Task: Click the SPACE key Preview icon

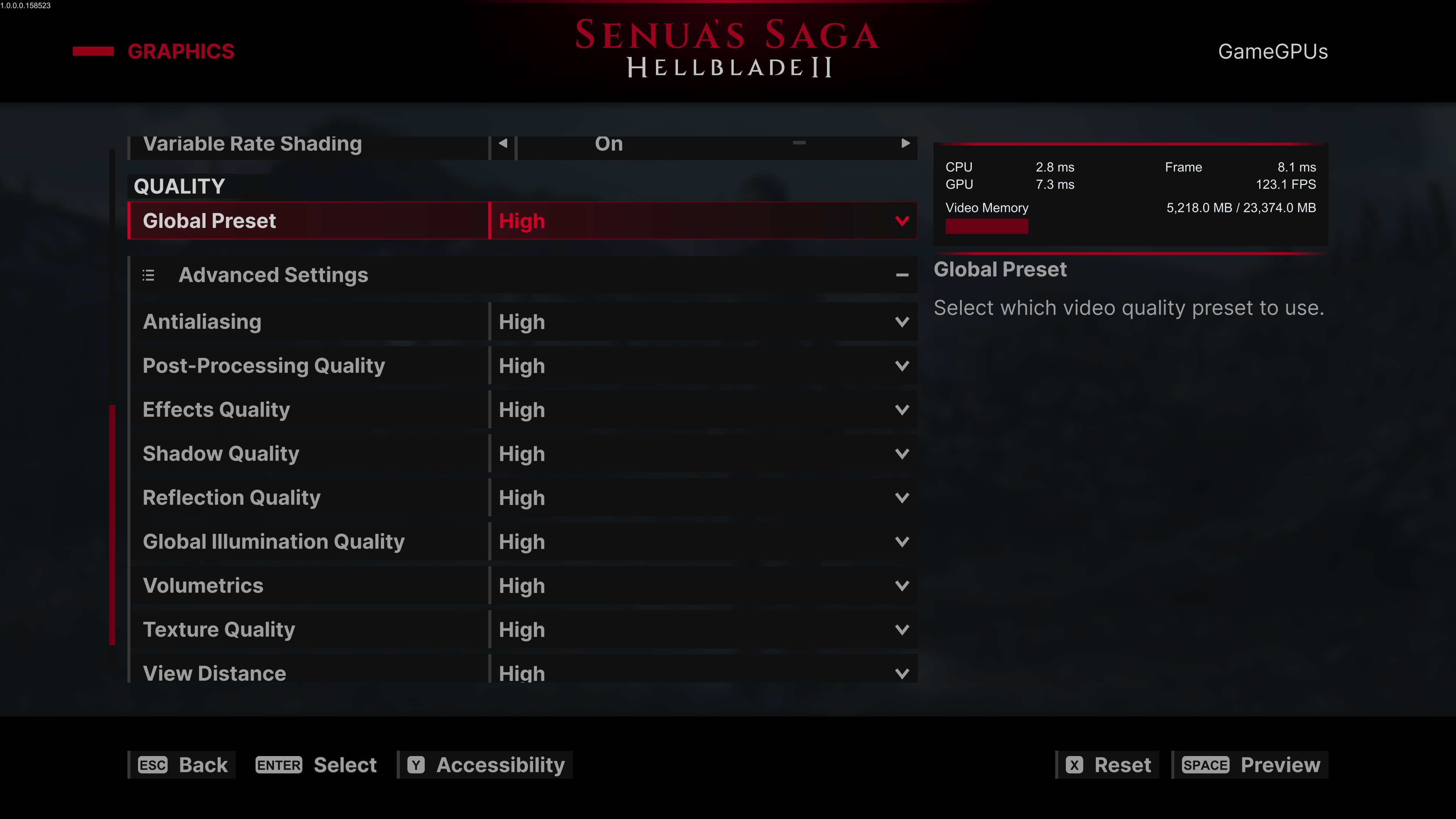Action: point(1205,765)
